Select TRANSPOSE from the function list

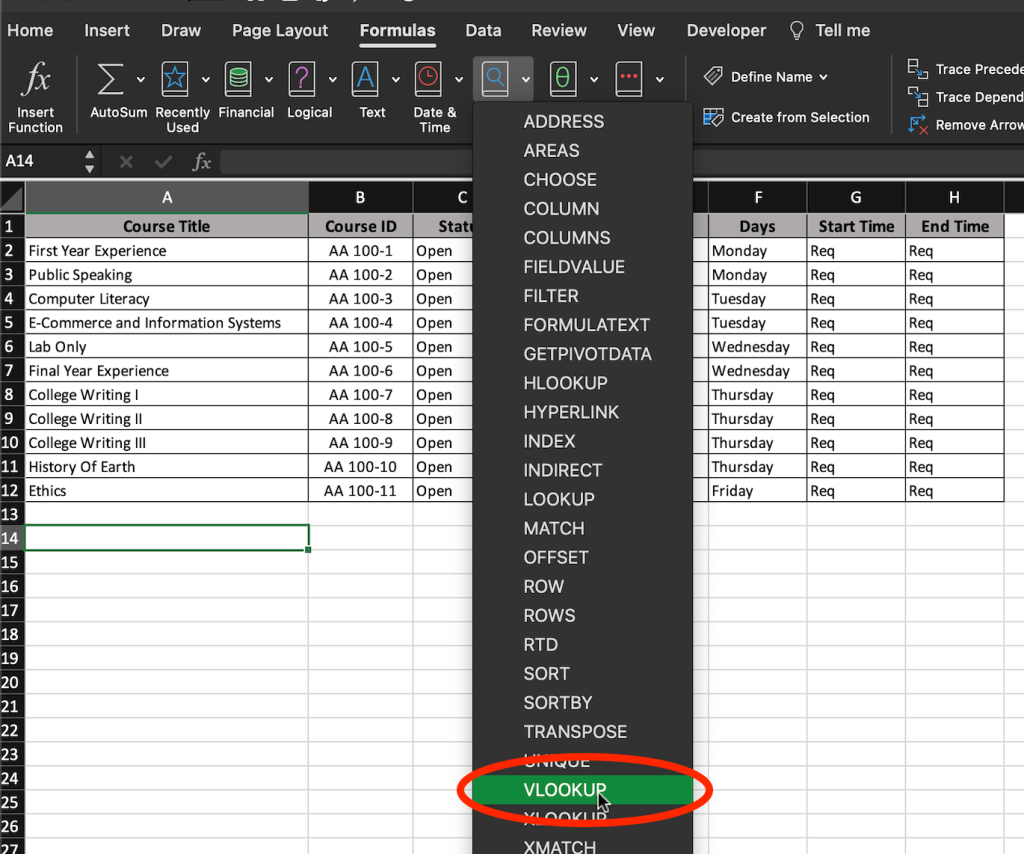point(582,732)
